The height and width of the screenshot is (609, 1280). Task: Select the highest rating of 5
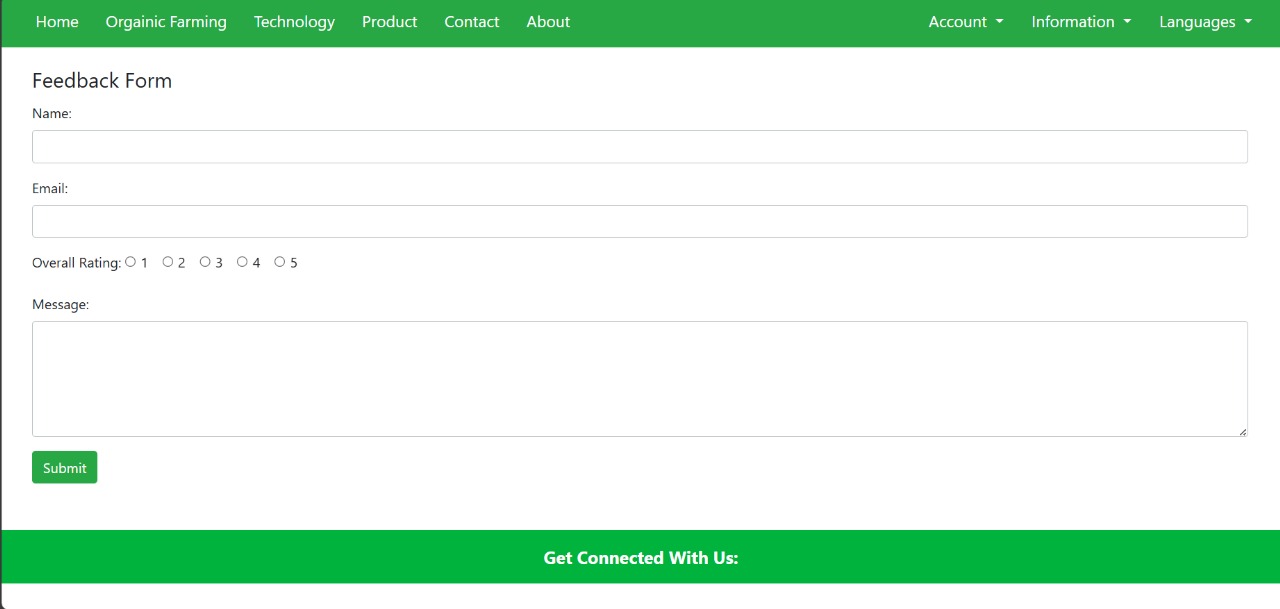(x=281, y=262)
